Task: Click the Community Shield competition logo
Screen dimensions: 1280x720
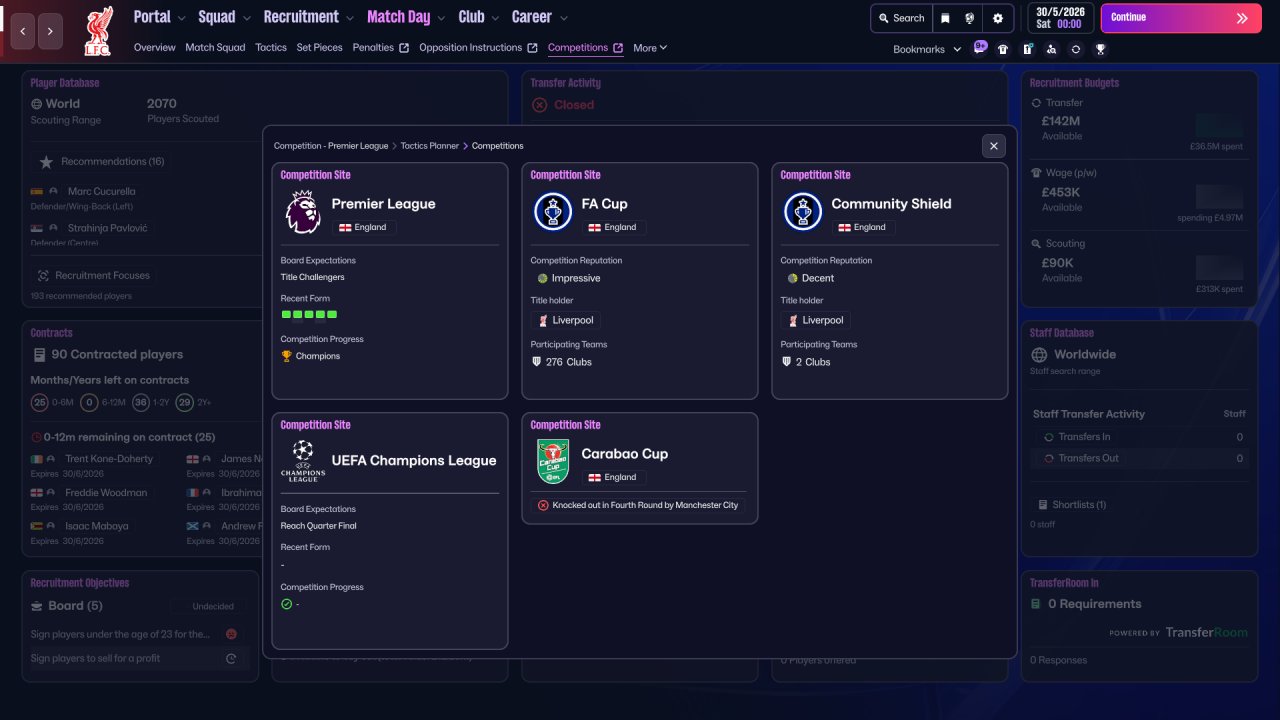Action: coord(802,212)
